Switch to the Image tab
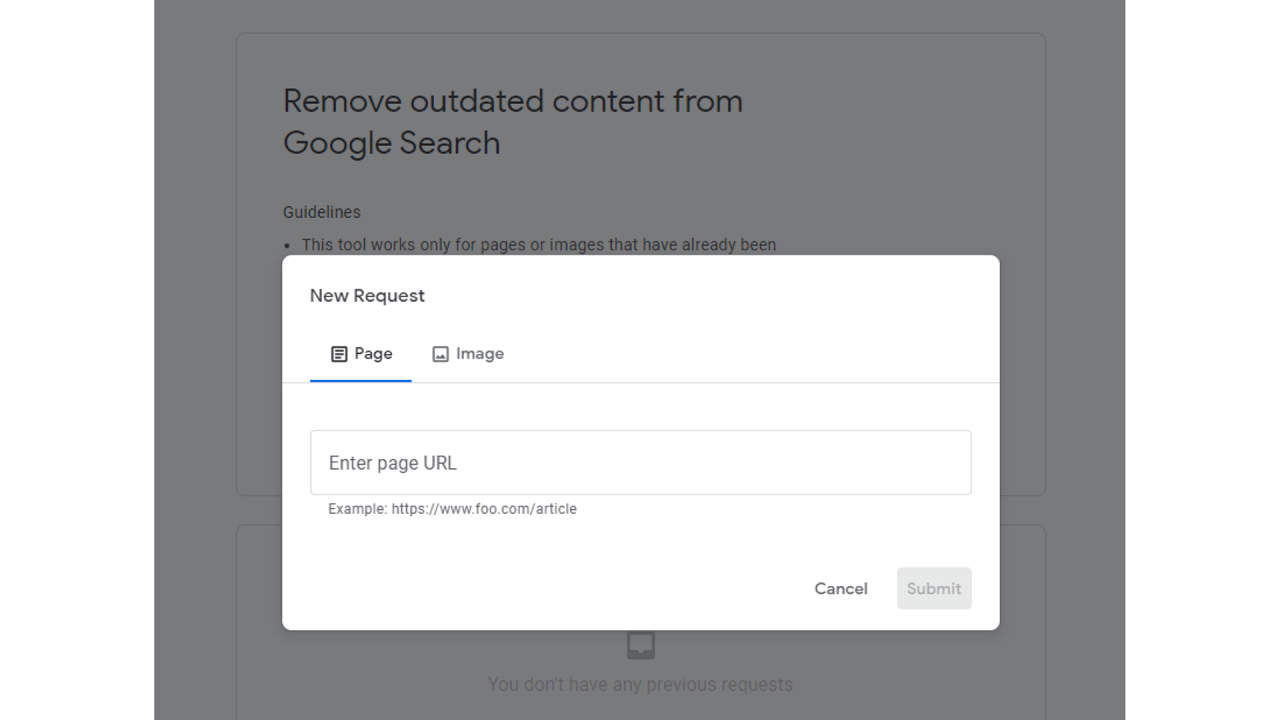1280x720 pixels. coord(468,353)
